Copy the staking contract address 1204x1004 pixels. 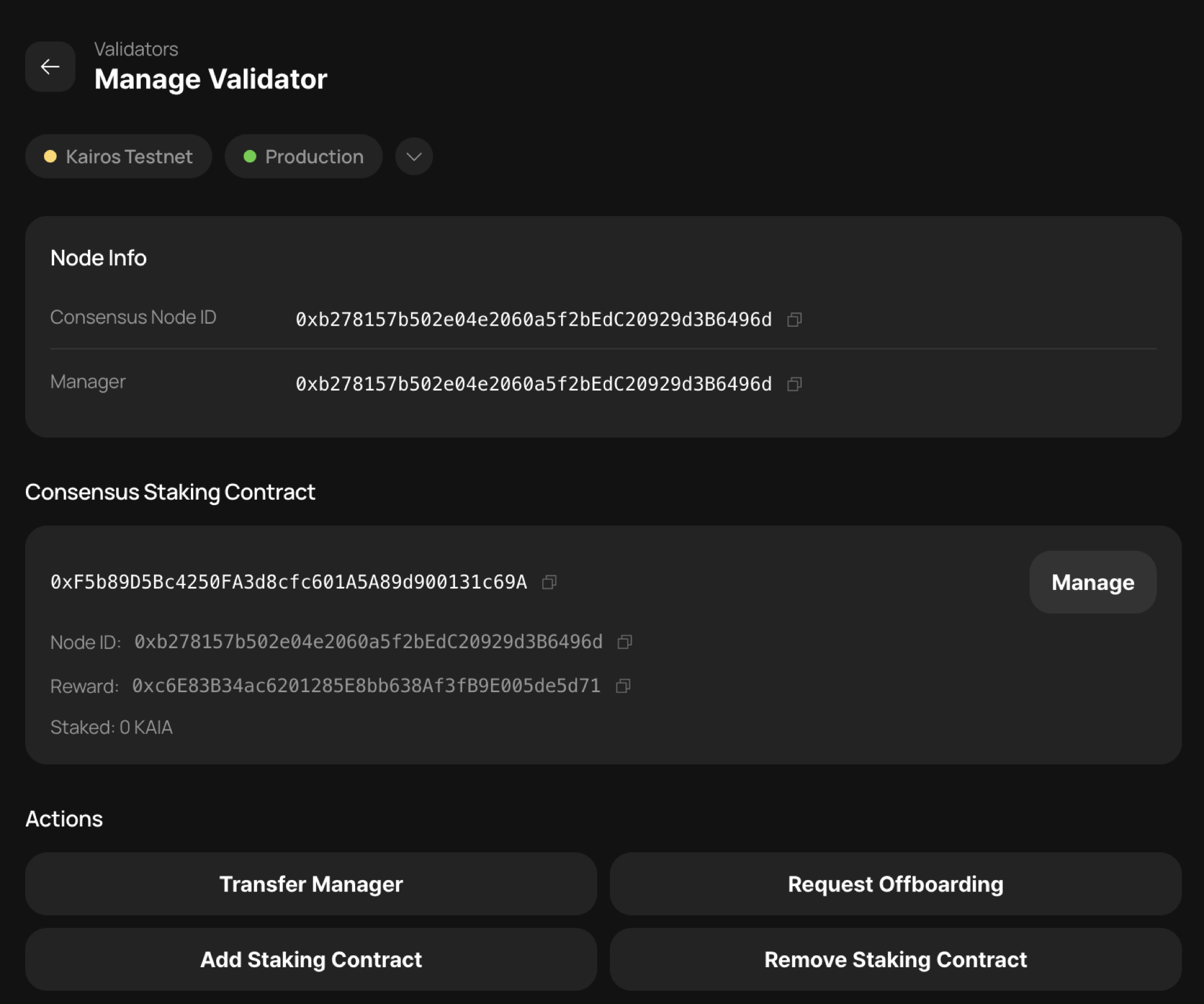pyautogui.click(x=548, y=582)
